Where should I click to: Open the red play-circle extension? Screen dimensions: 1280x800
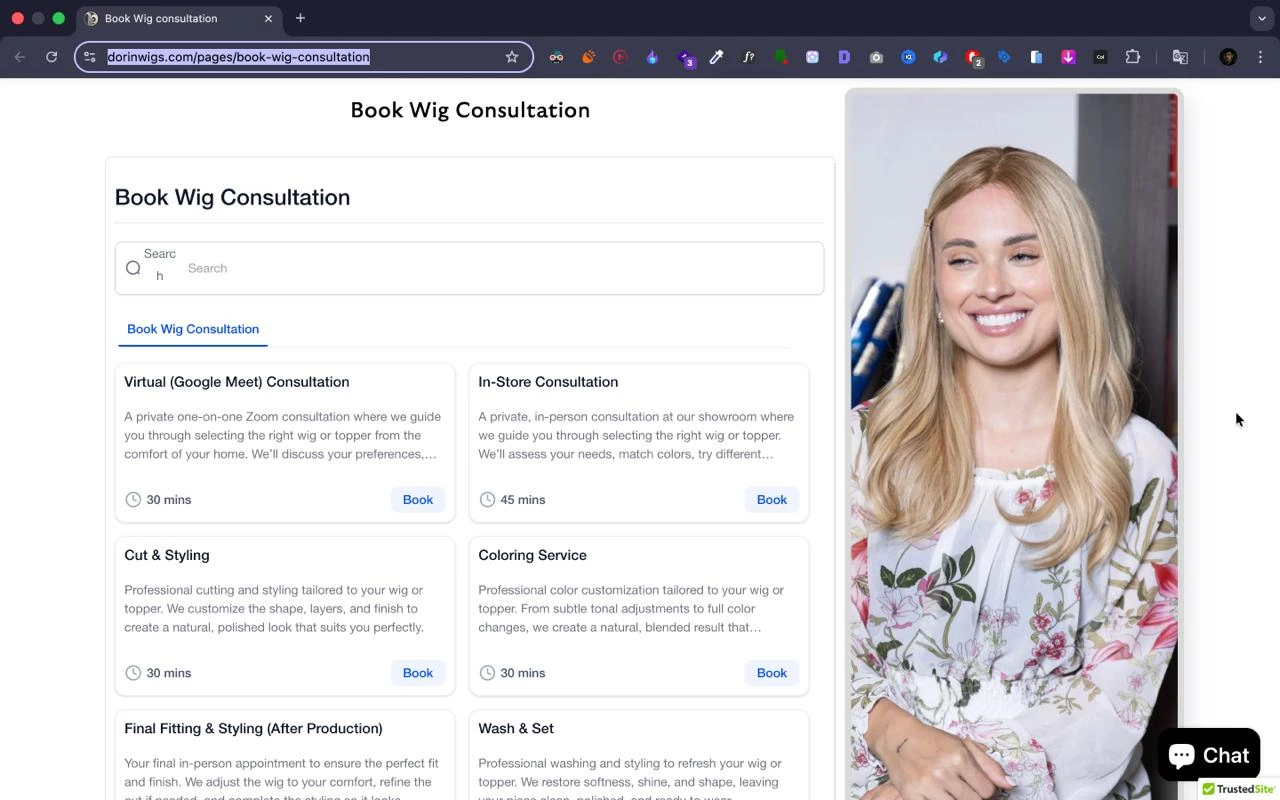pyautogui.click(x=620, y=57)
